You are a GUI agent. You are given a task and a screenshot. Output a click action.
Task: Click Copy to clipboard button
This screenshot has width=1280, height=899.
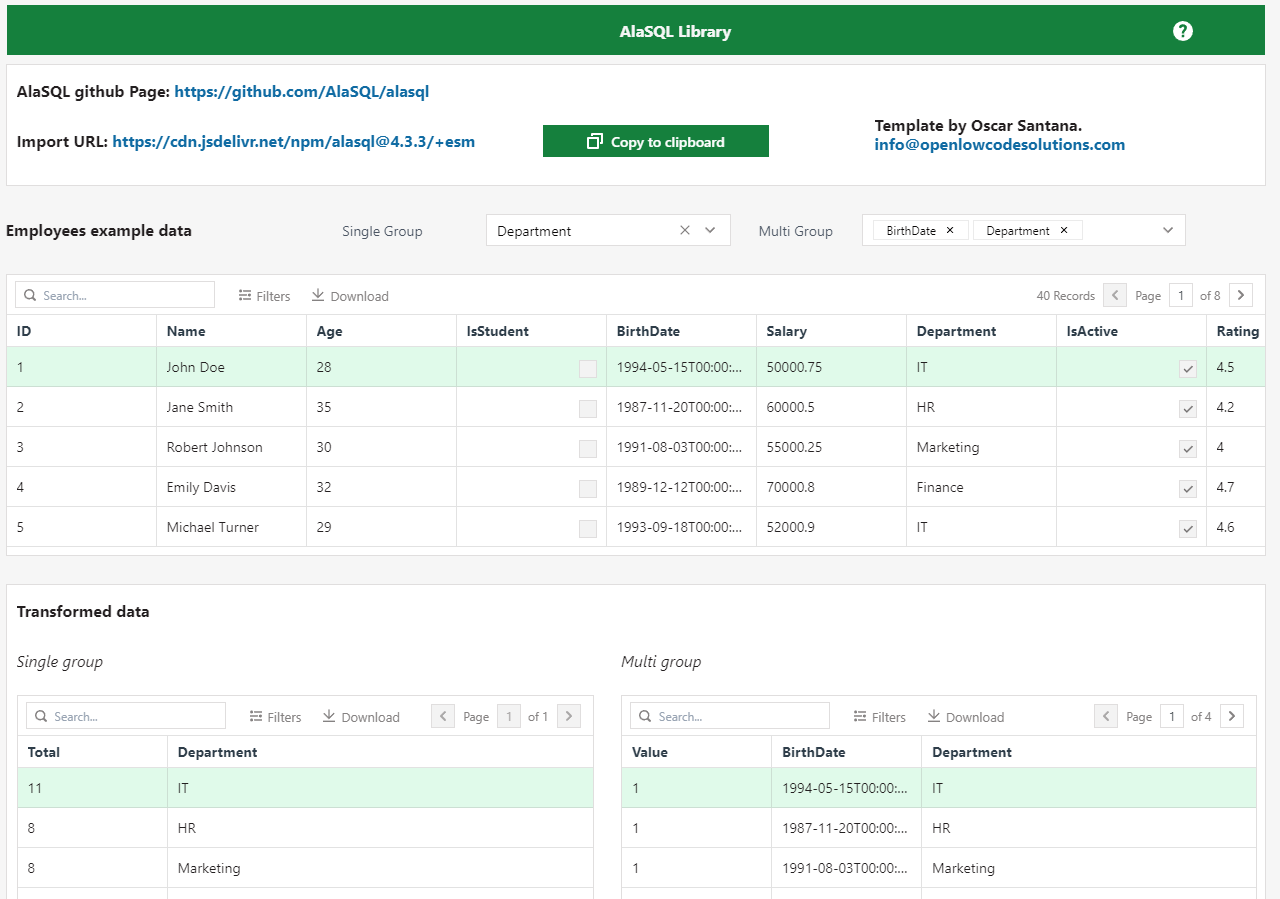click(x=655, y=142)
